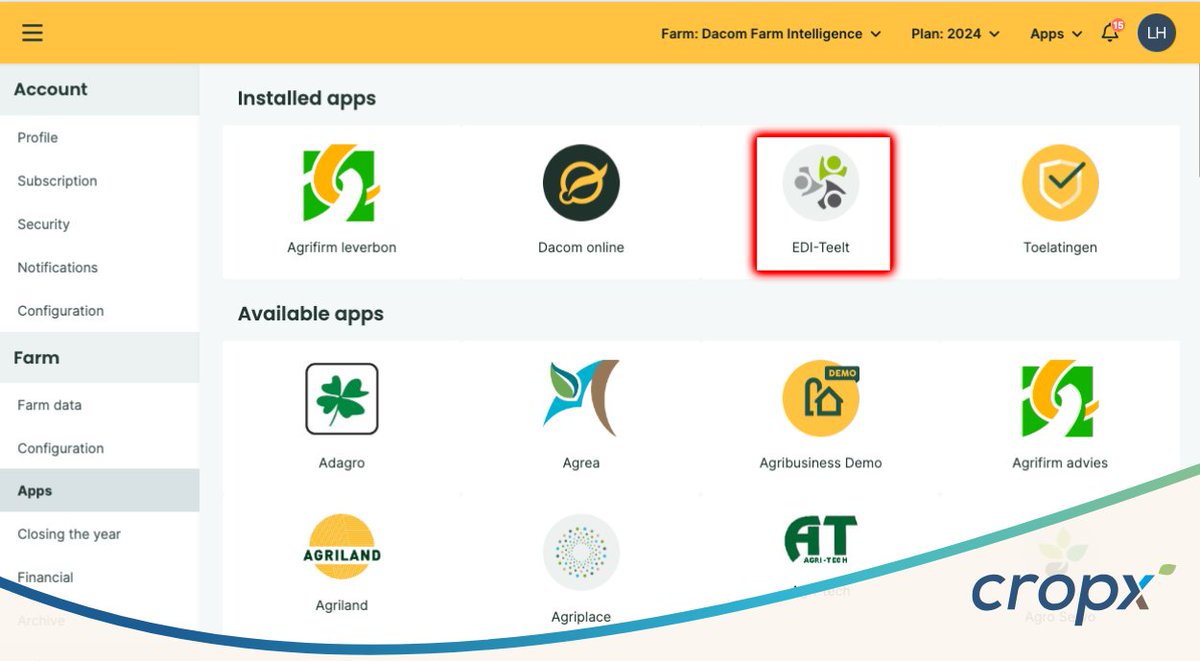Click the Agribusiness Demo label
The image size is (1200, 661).
click(821, 463)
